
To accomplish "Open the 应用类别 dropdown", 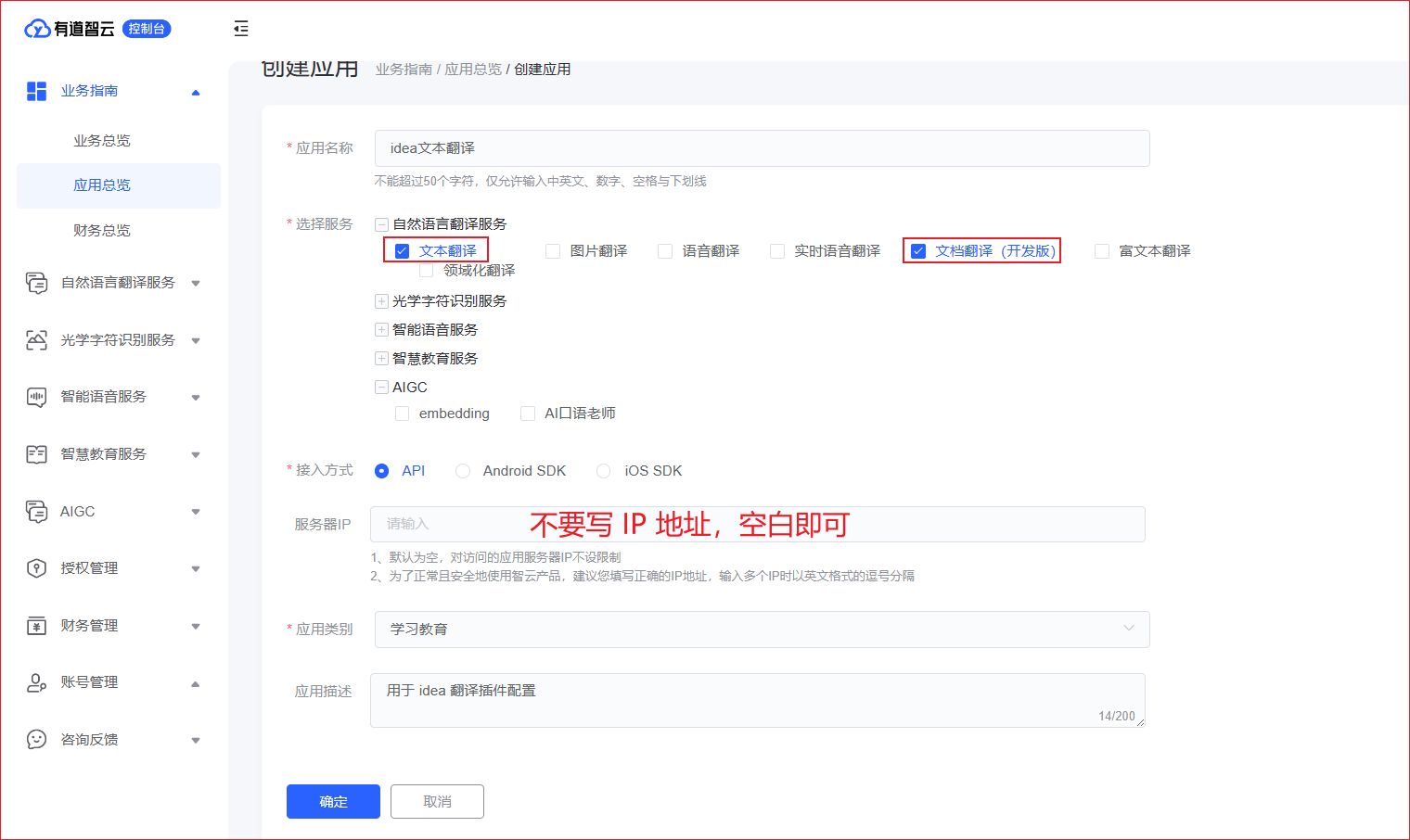I will 762,630.
